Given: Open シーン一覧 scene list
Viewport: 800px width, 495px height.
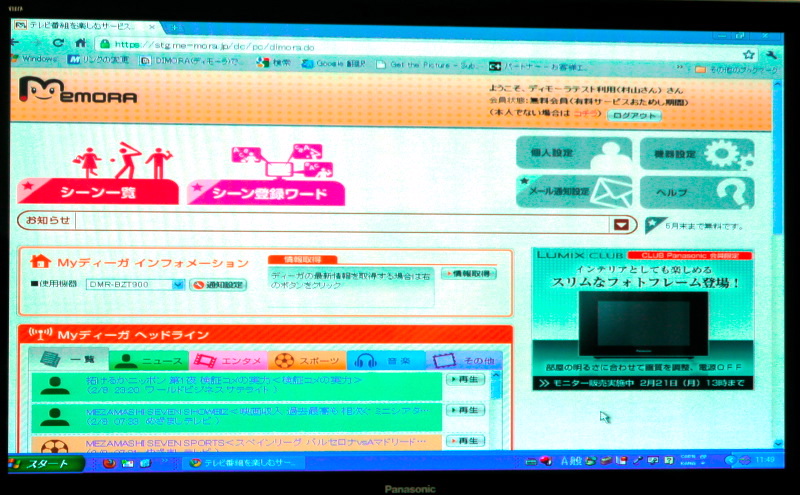Looking at the screenshot, I should [98, 192].
